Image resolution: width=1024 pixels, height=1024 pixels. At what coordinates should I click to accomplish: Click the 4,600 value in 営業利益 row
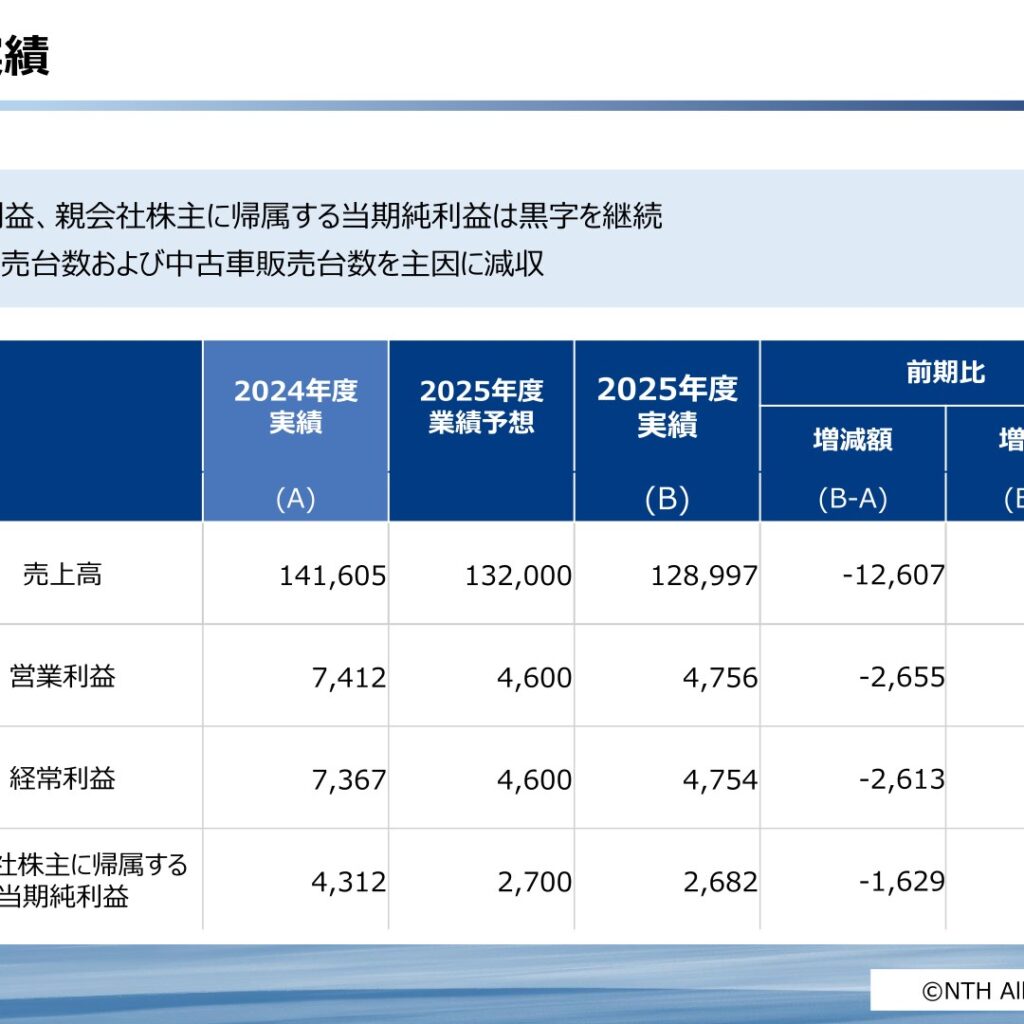click(534, 678)
